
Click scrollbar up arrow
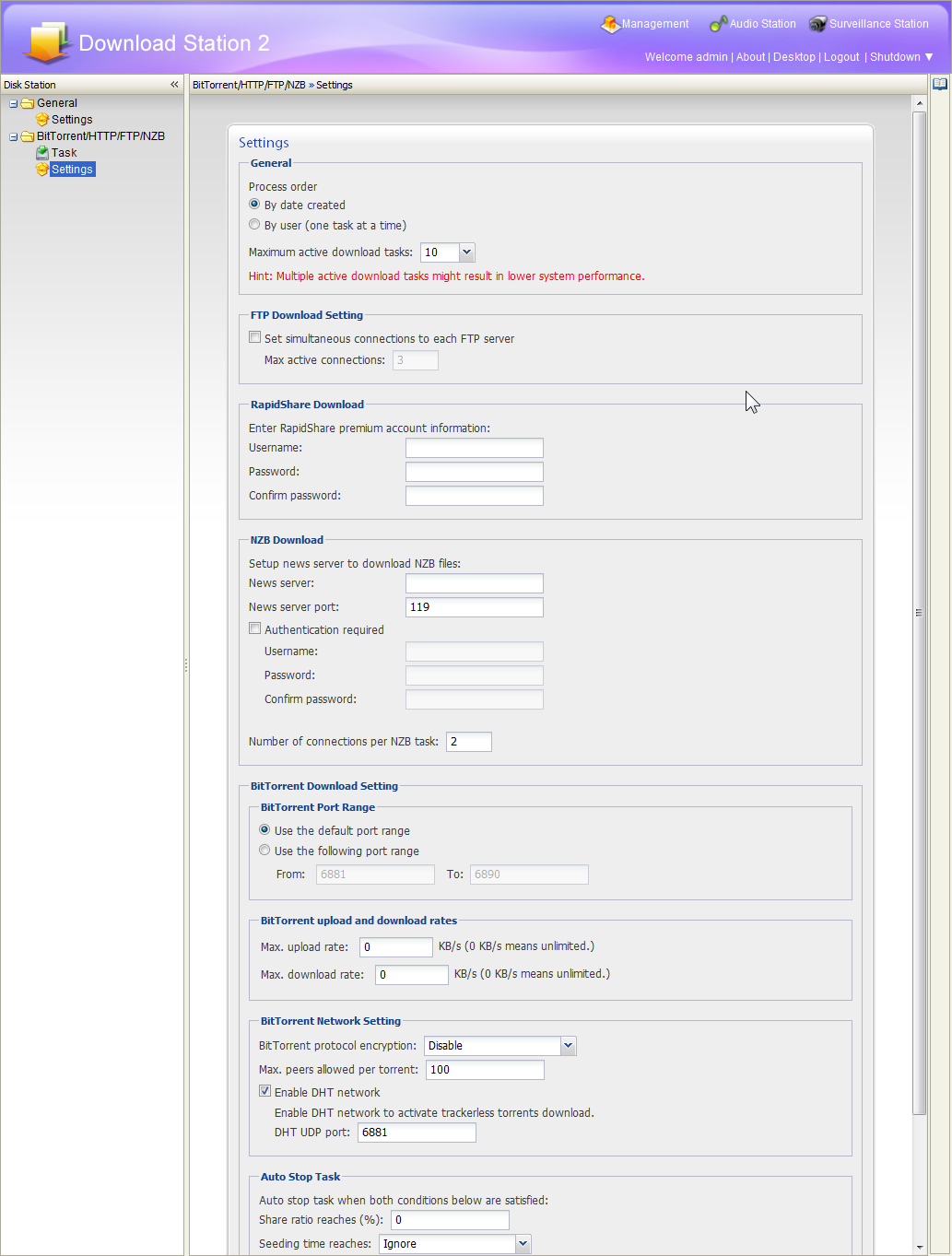click(919, 102)
